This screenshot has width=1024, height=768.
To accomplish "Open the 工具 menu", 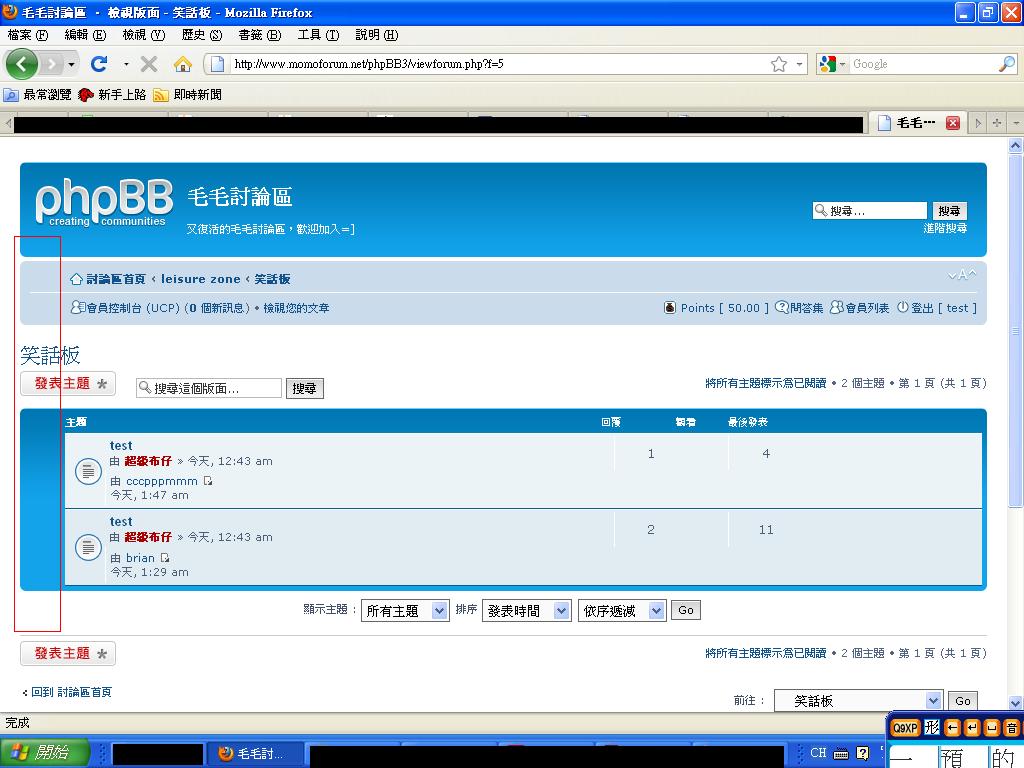I will coord(318,35).
